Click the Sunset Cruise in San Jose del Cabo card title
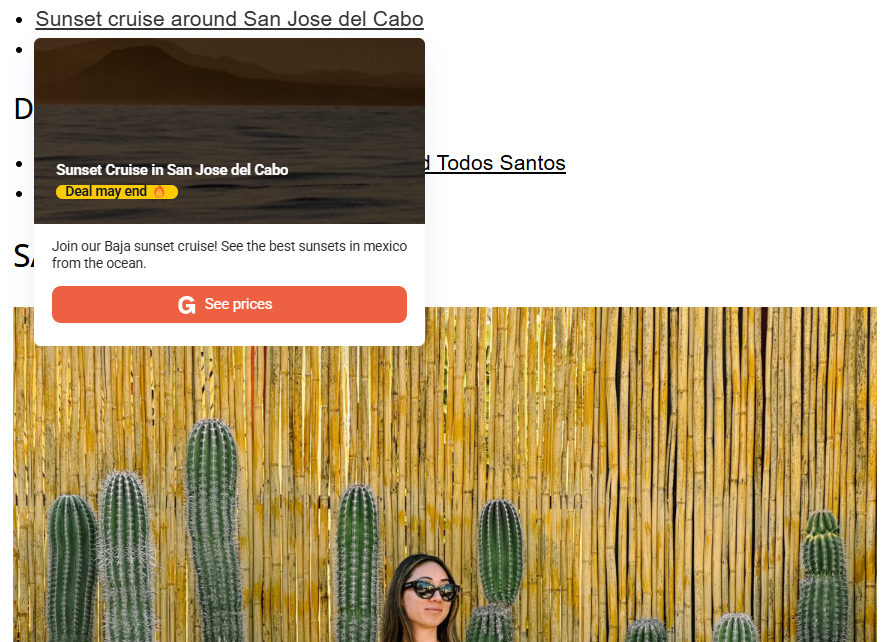Viewport: 886px width, 642px height. [x=172, y=170]
